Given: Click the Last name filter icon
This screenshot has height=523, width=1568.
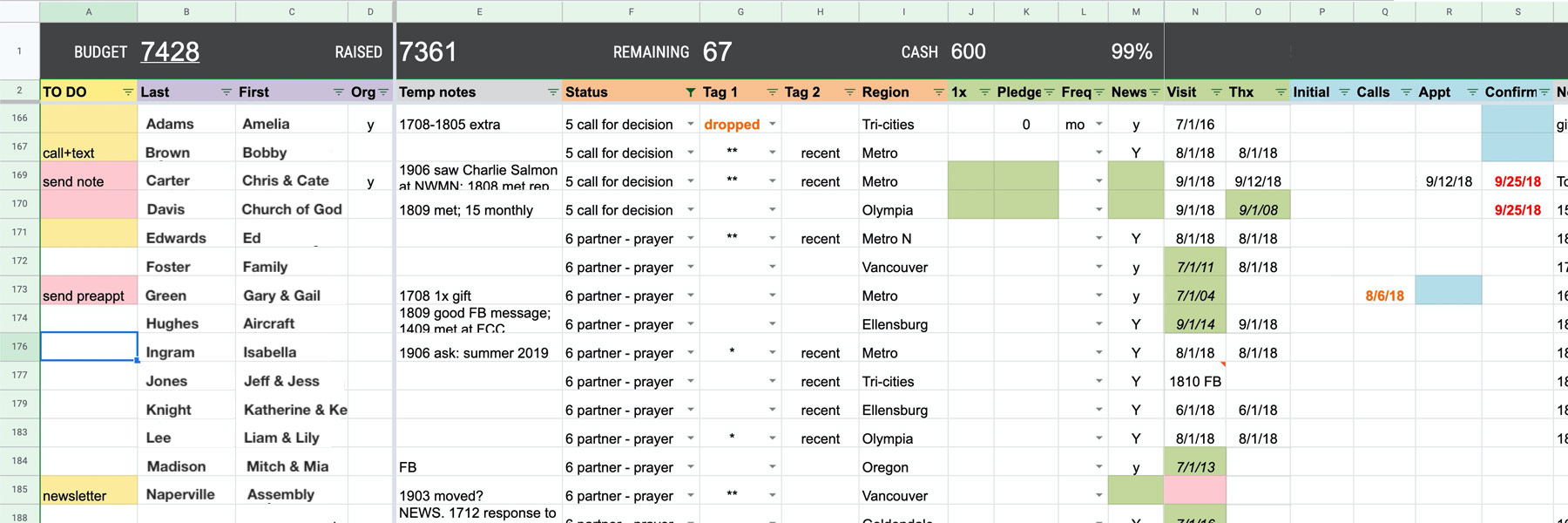Looking at the screenshot, I should click(x=226, y=92).
